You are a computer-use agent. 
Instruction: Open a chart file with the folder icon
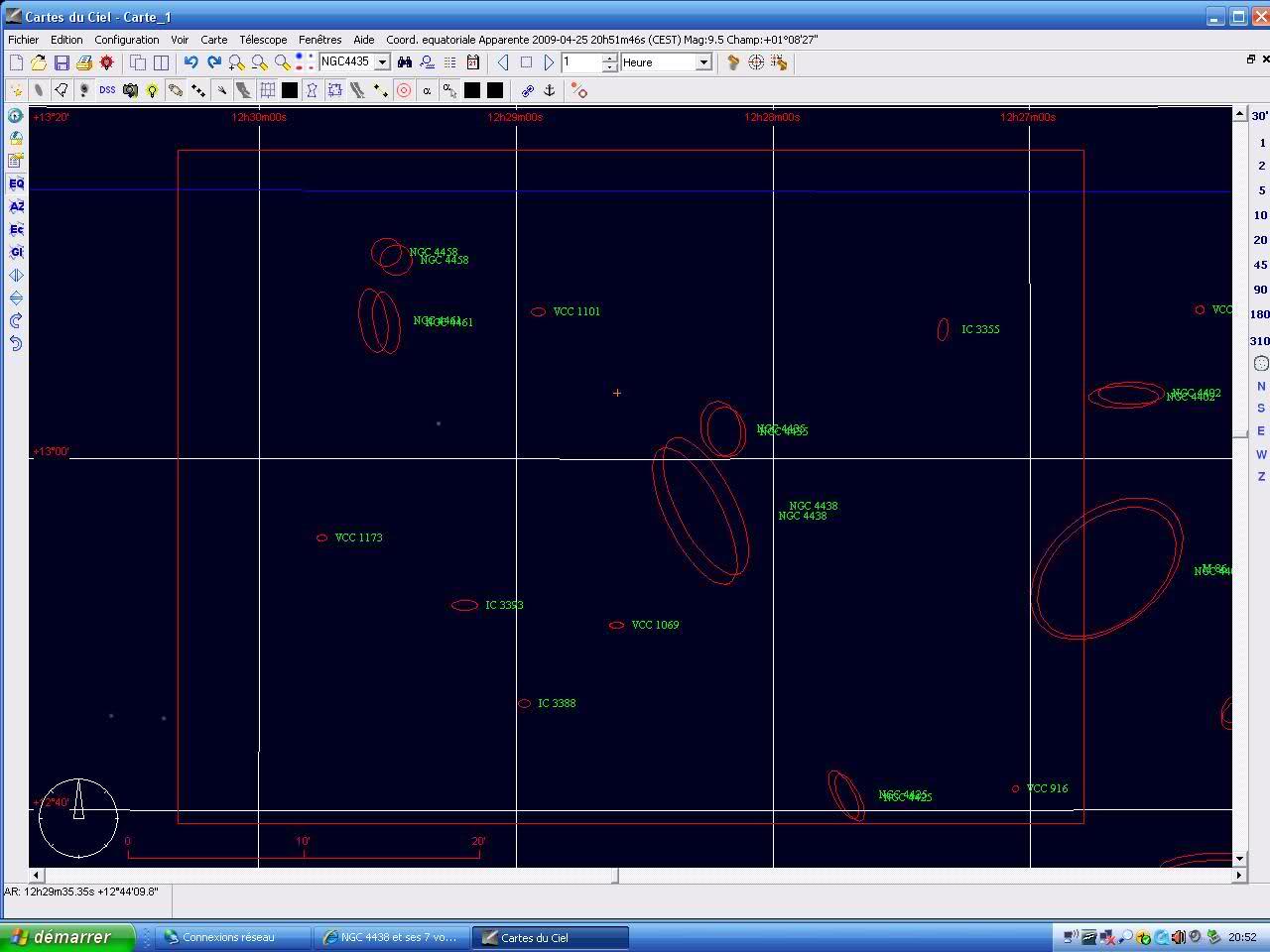coord(39,62)
